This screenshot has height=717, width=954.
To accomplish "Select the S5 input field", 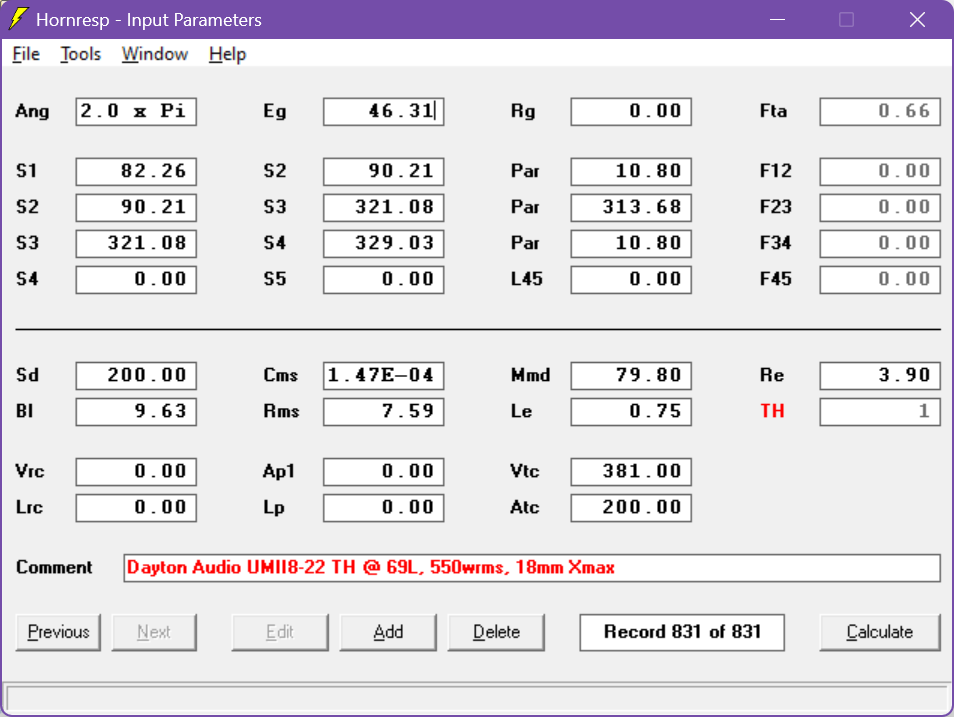I will pos(384,279).
